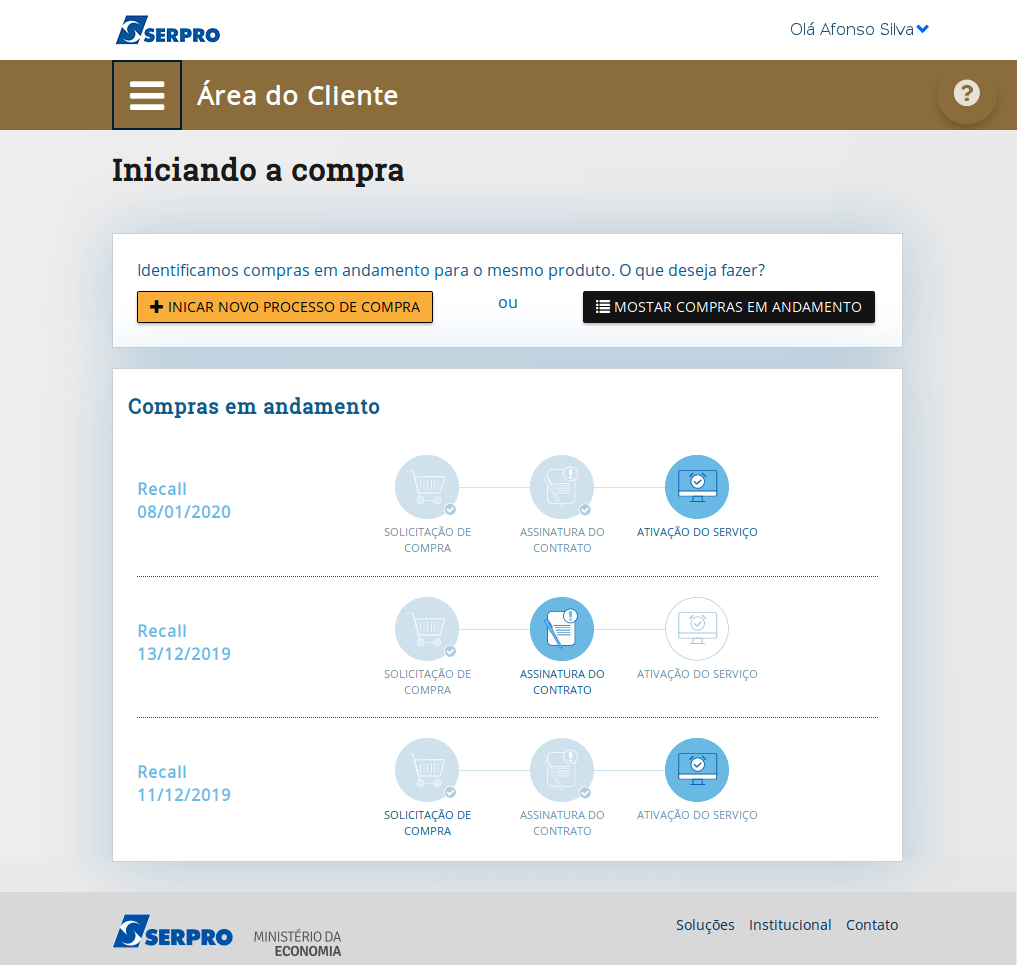Open the Recall 08/01/2020 purchase entry

point(184,500)
